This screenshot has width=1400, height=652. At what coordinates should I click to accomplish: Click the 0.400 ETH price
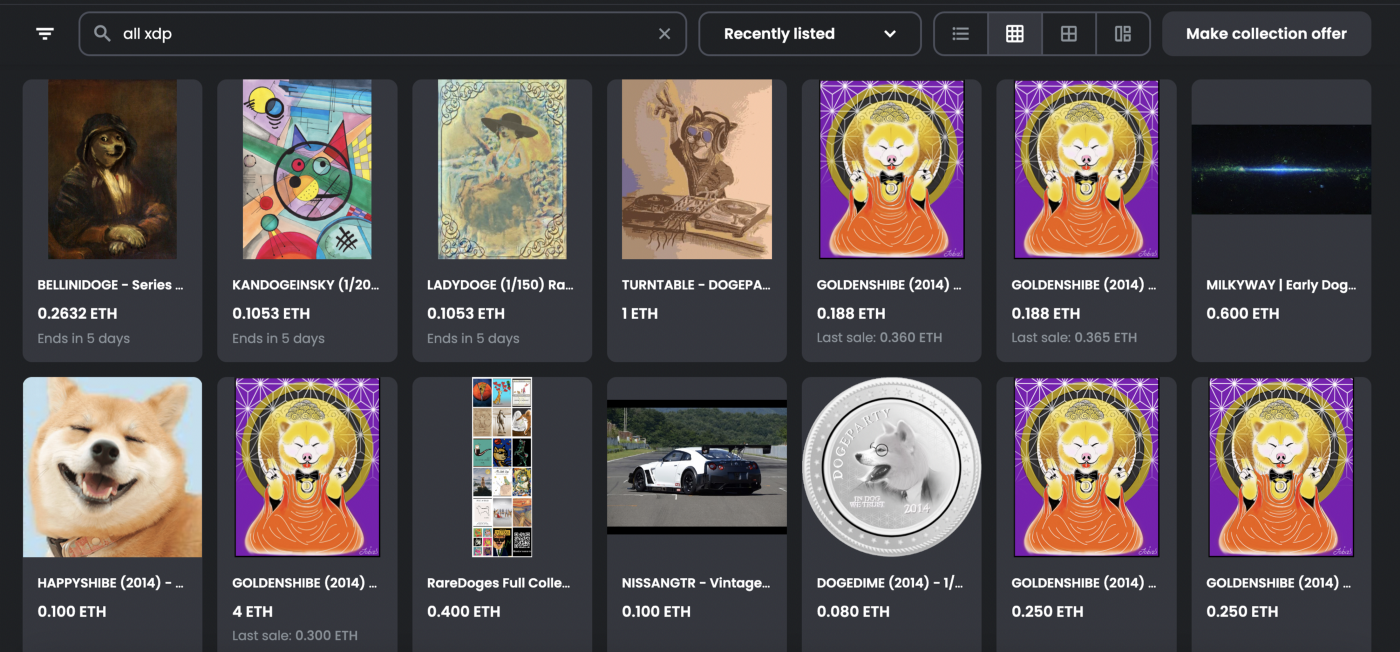pyautogui.click(x=464, y=611)
